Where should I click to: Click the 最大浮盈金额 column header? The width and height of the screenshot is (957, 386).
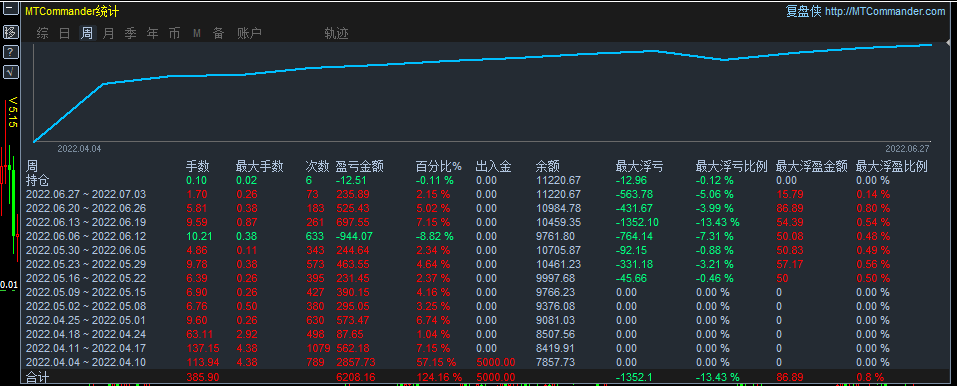812,166
